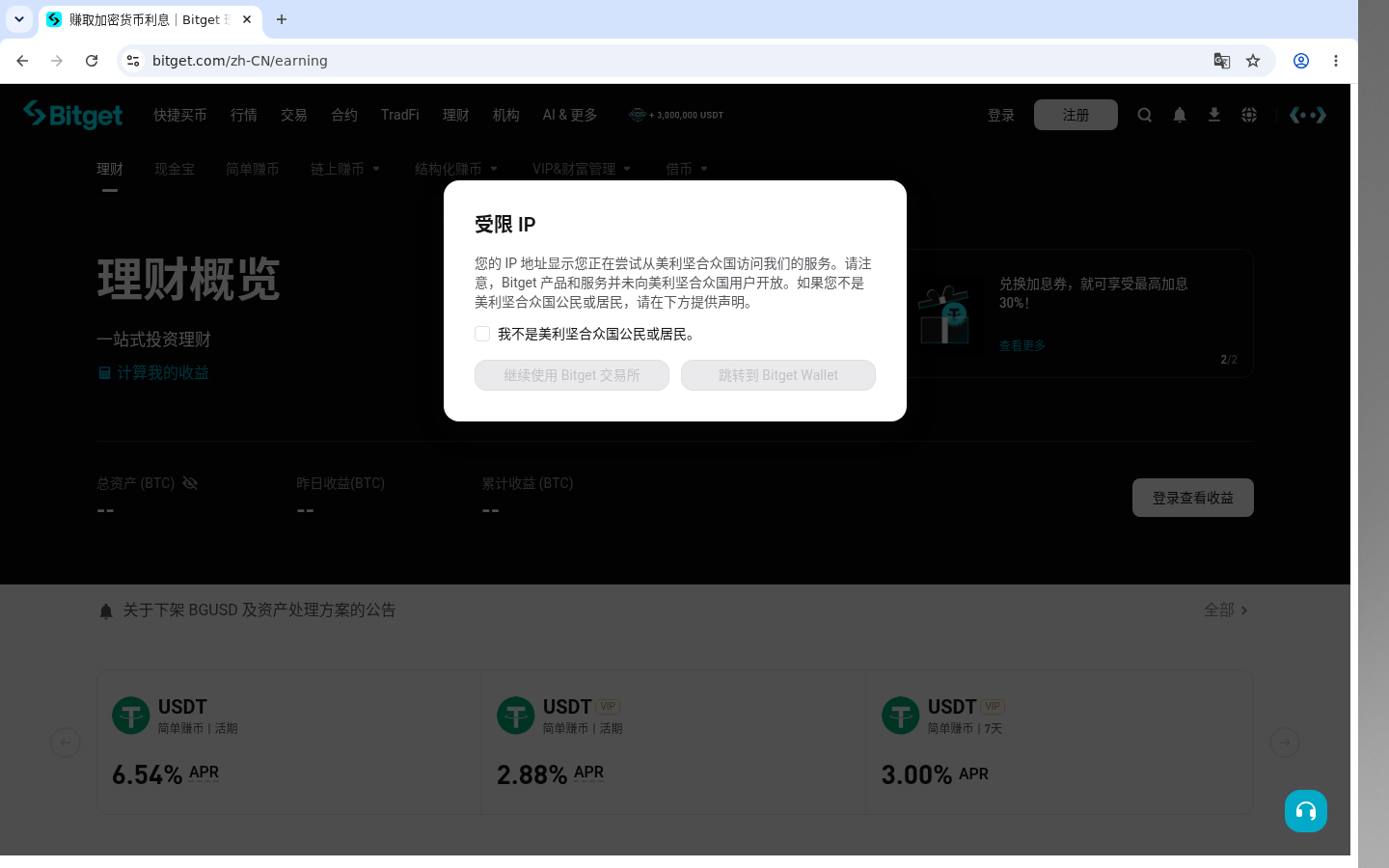The height and width of the screenshot is (868, 1389).
Task: Close the Bitget browser tab
Action: [247, 19]
